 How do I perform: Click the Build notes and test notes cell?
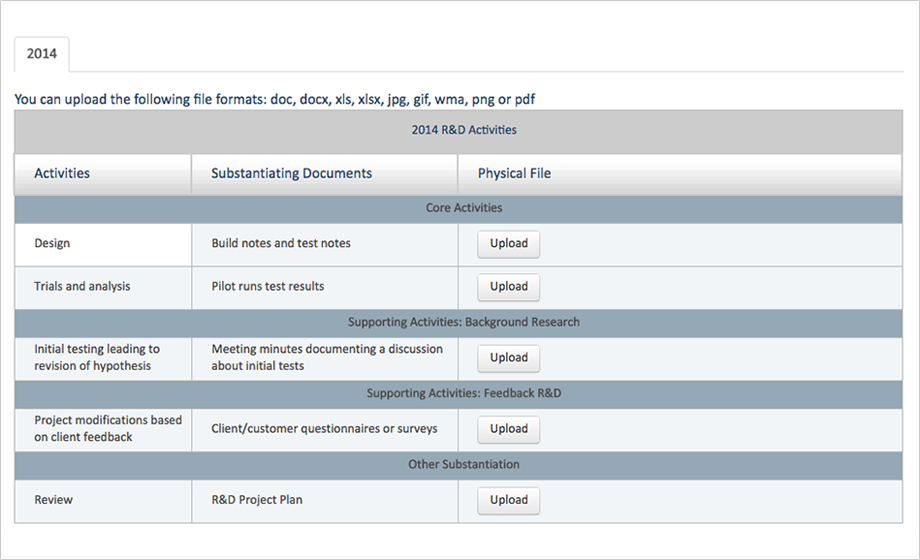coord(281,243)
